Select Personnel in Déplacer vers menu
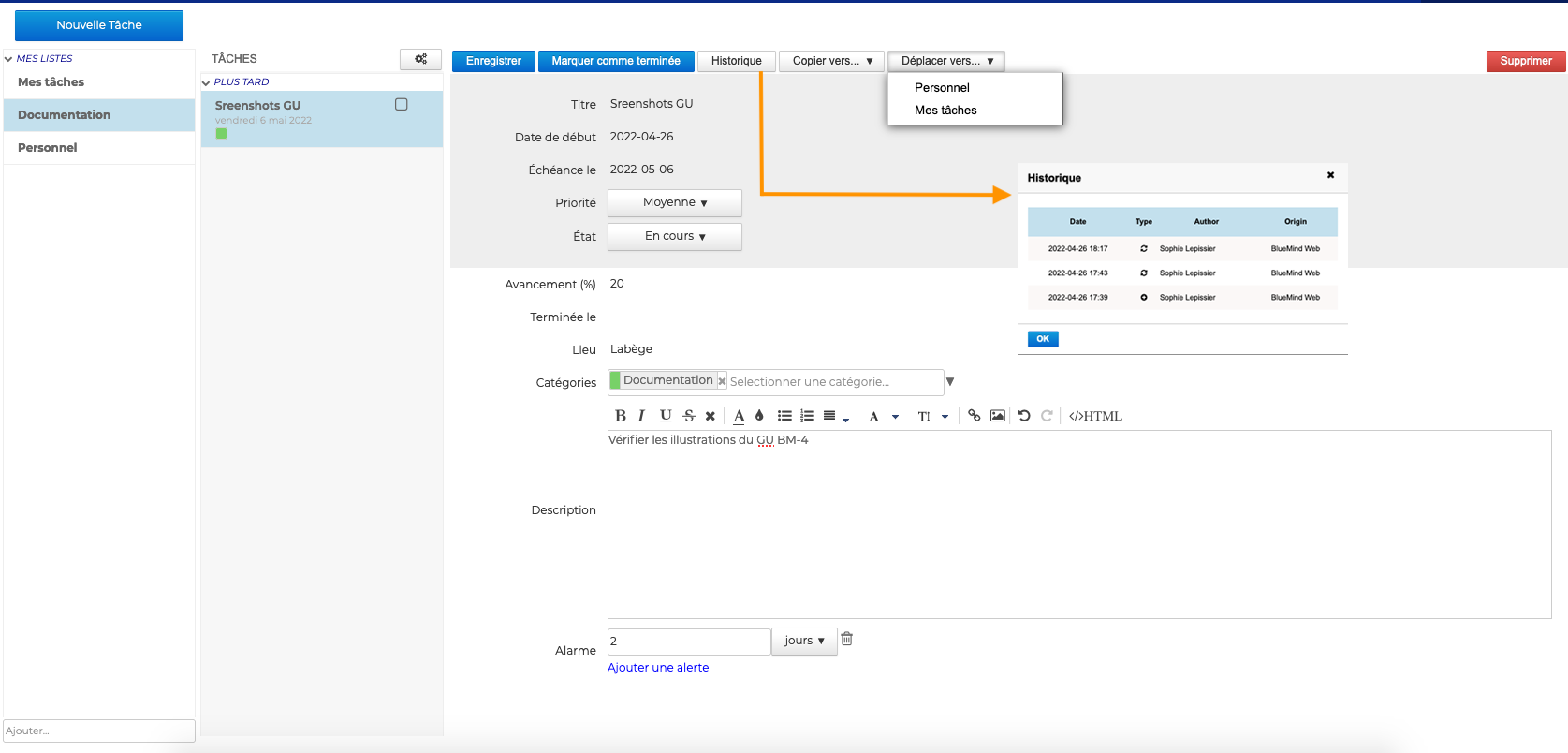 click(942, 87)
